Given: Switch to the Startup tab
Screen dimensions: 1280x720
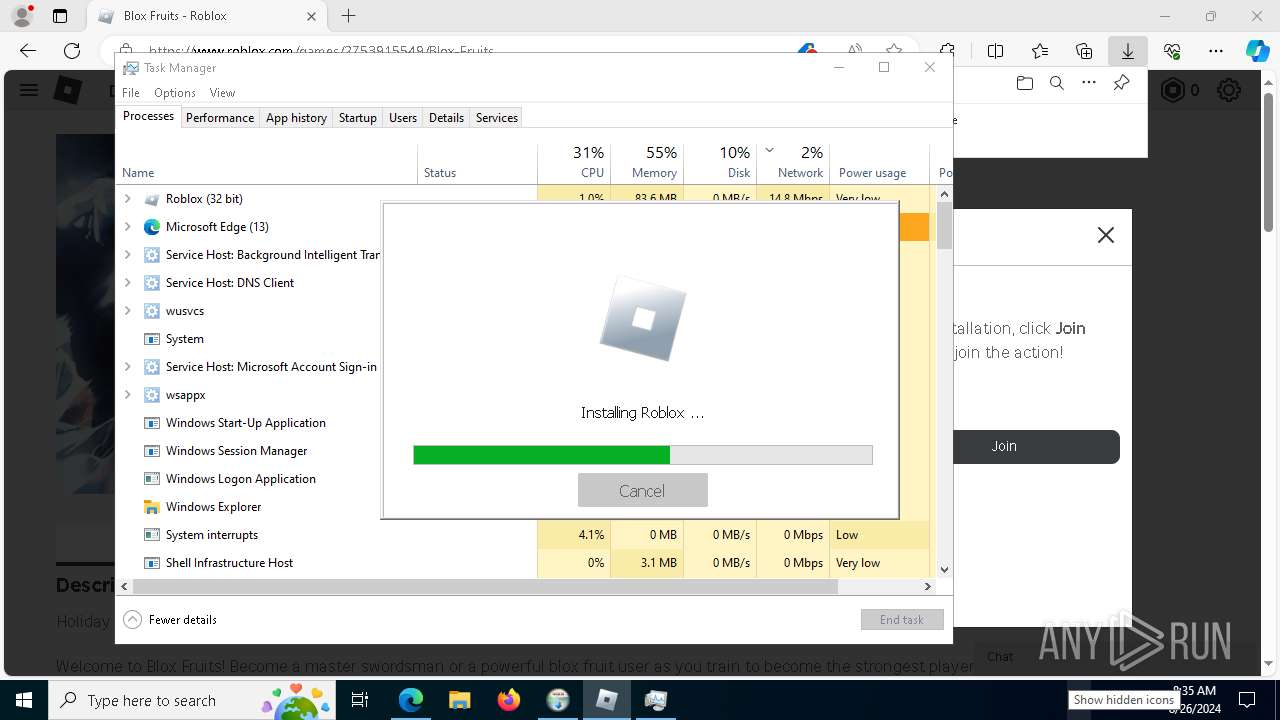Looking at the screenshot, I should [357, 117].
